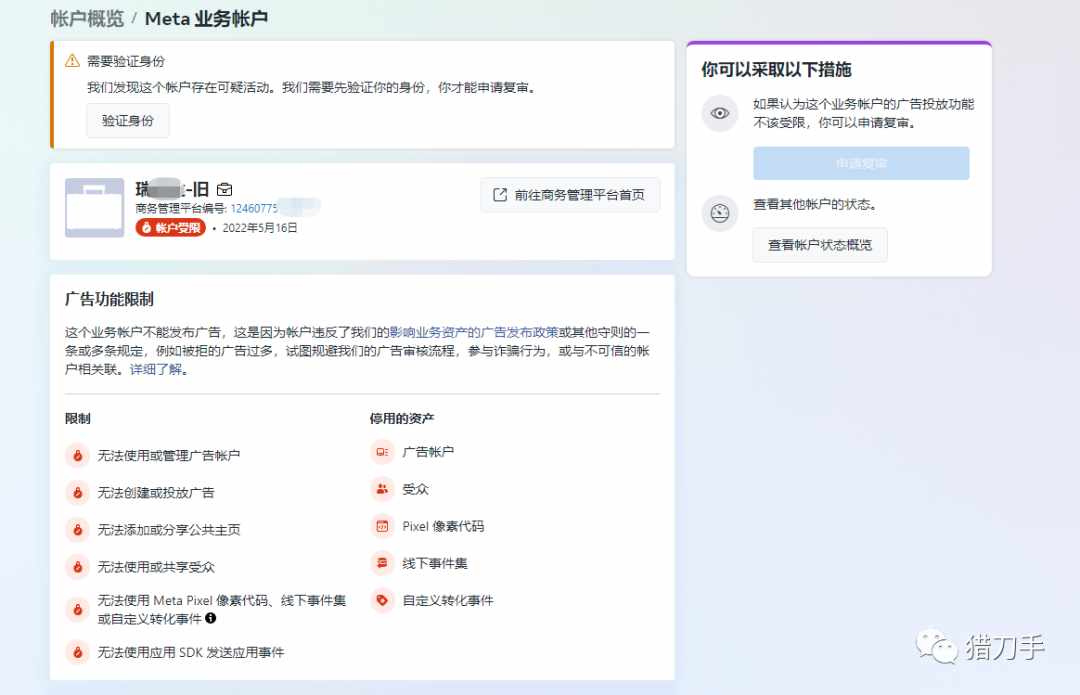Click the gauge icon beside 查看其他帐户的状态
This screenshot has width=1080, height=695.
pos(720,214)
